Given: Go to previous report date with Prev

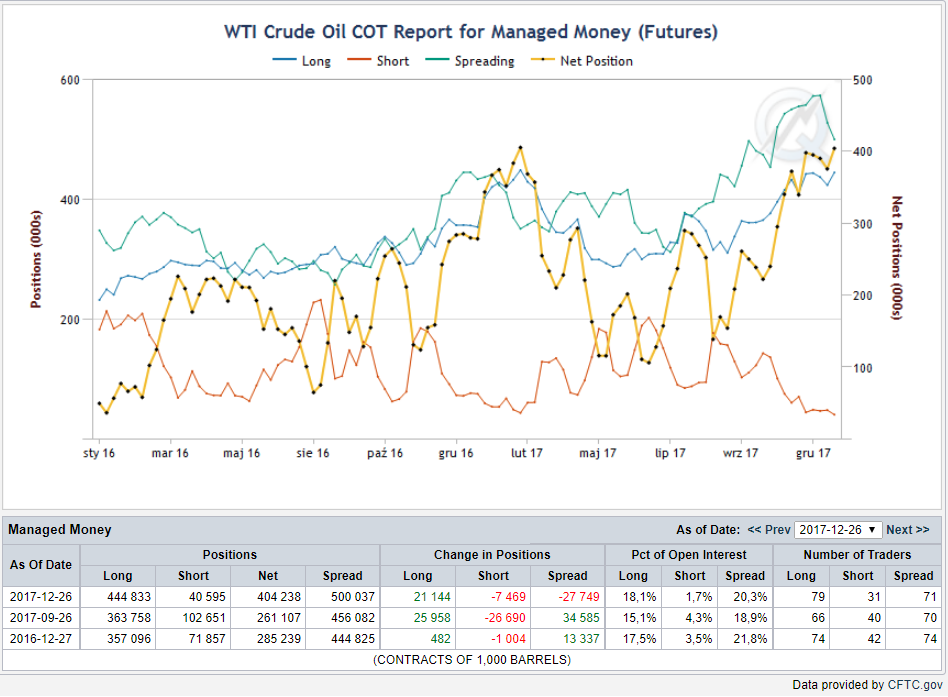Looking at the screenshot, I should (x=768, y=530).
